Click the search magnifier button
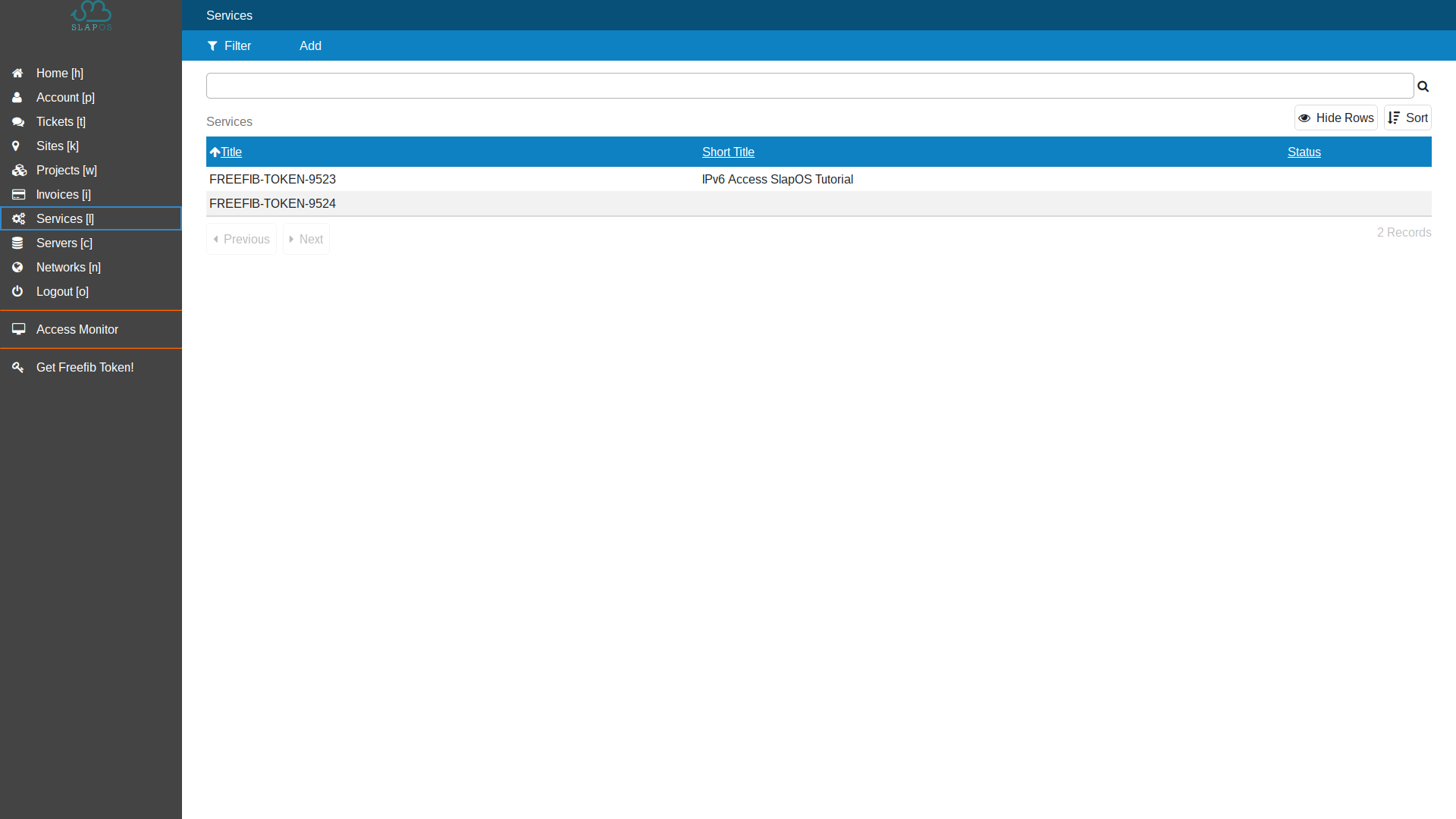1456x819 pixels. 1423,85
